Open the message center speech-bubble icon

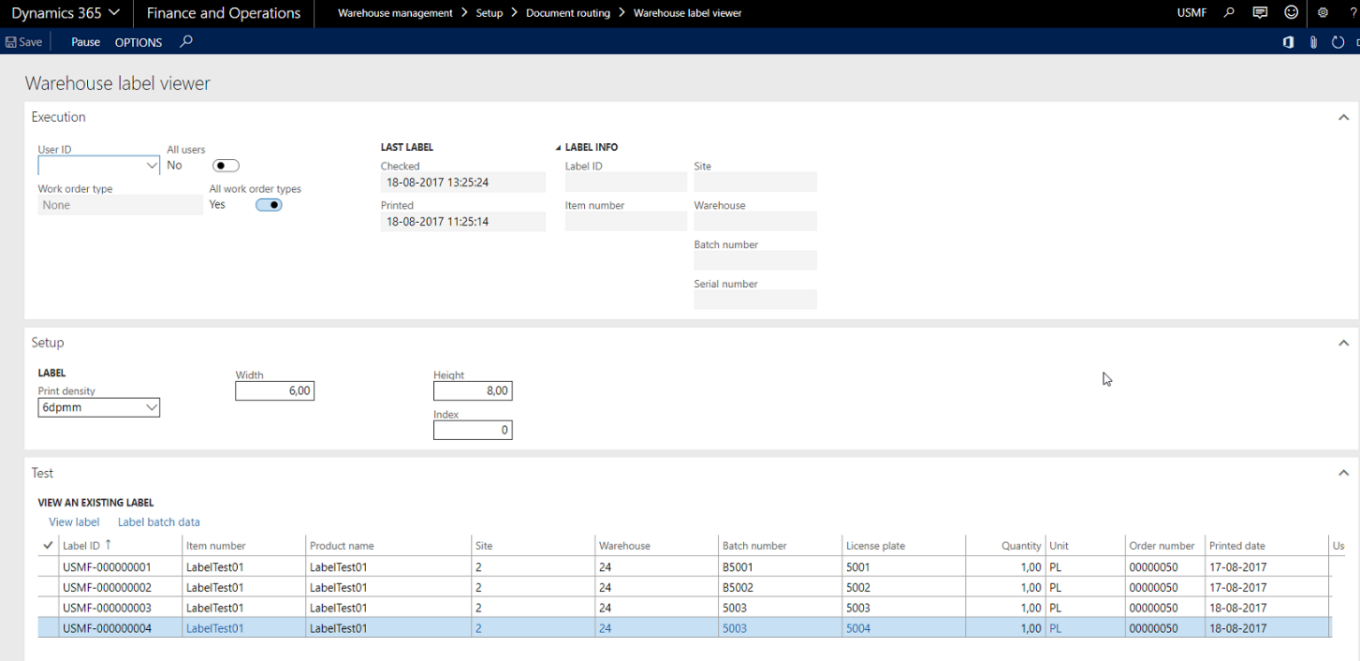[1260, 12]
